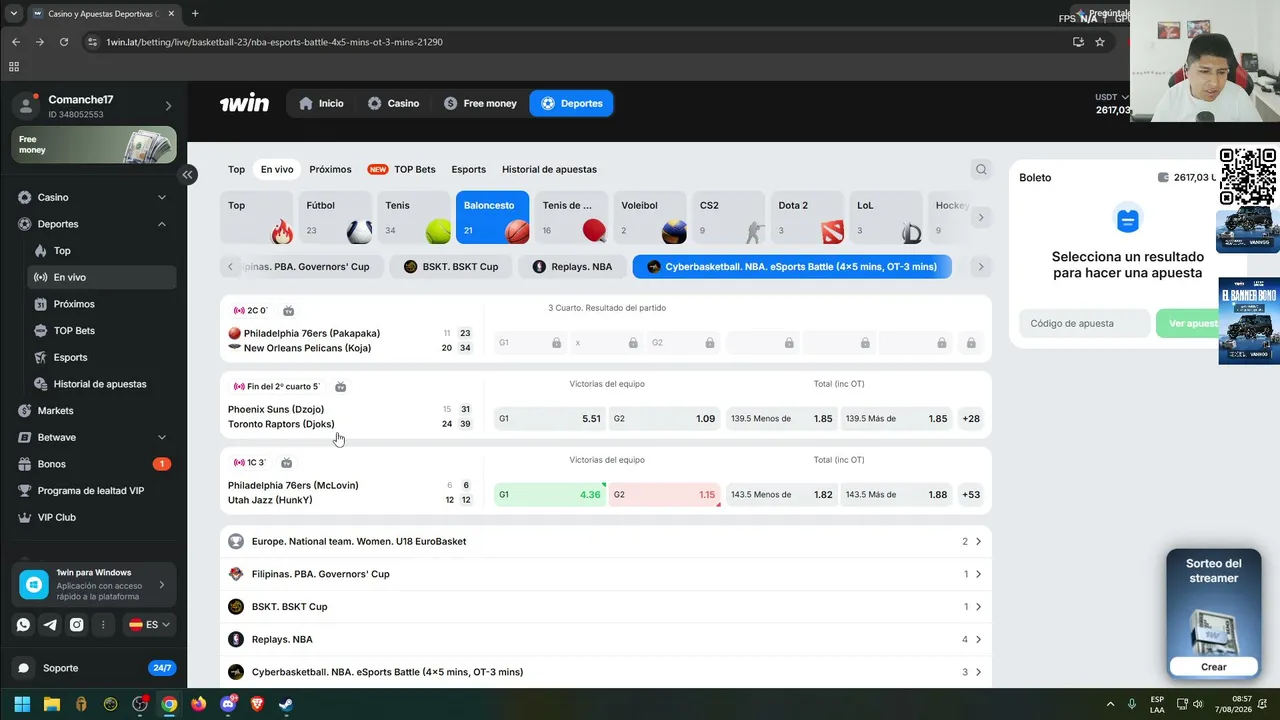The image size is (1280, 720).
Task: Expand the Betwave section in the sidebar
Action: [x=162, y=437]
